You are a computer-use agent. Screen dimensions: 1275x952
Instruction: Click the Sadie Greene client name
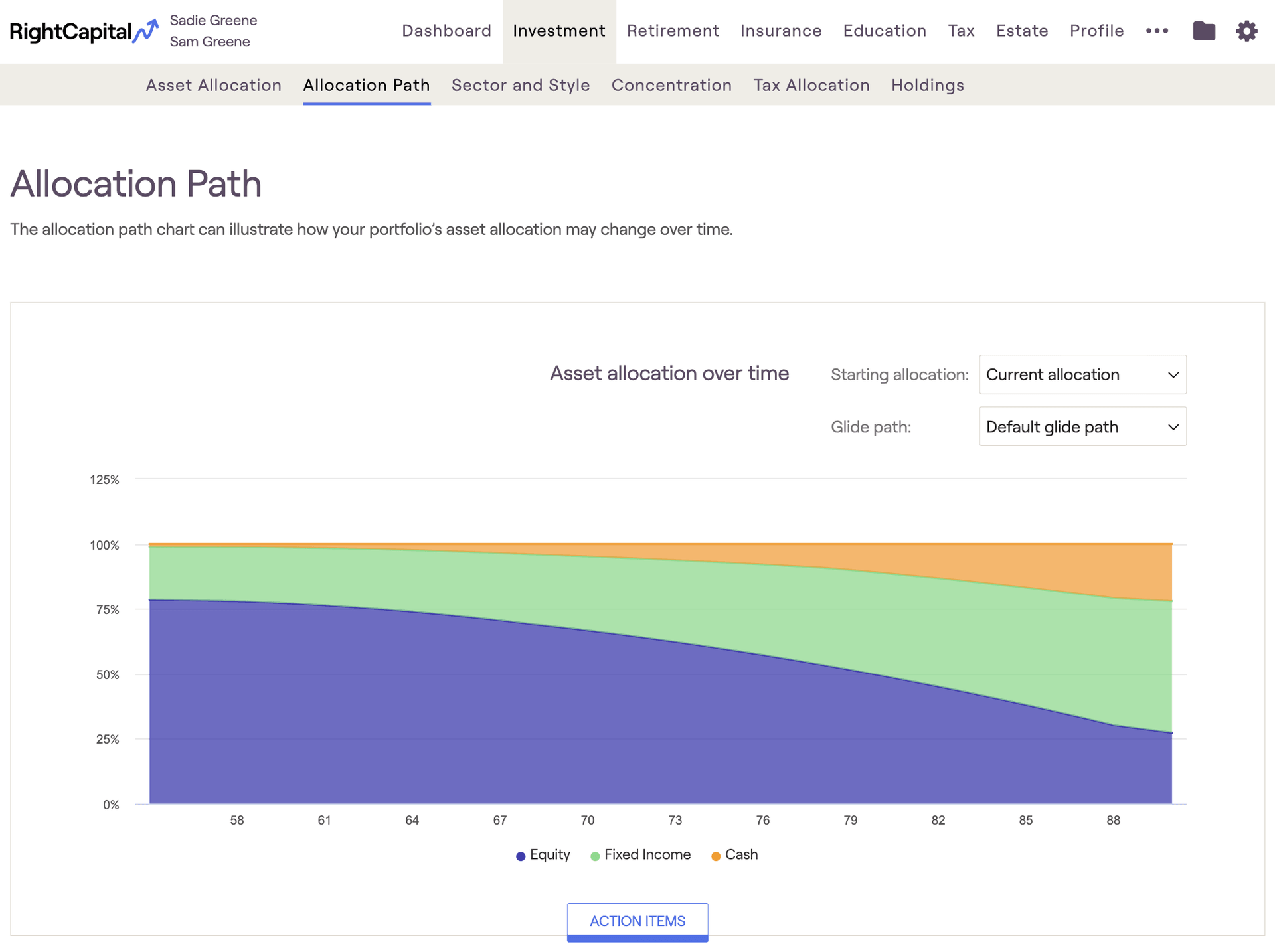pos(213,21)
